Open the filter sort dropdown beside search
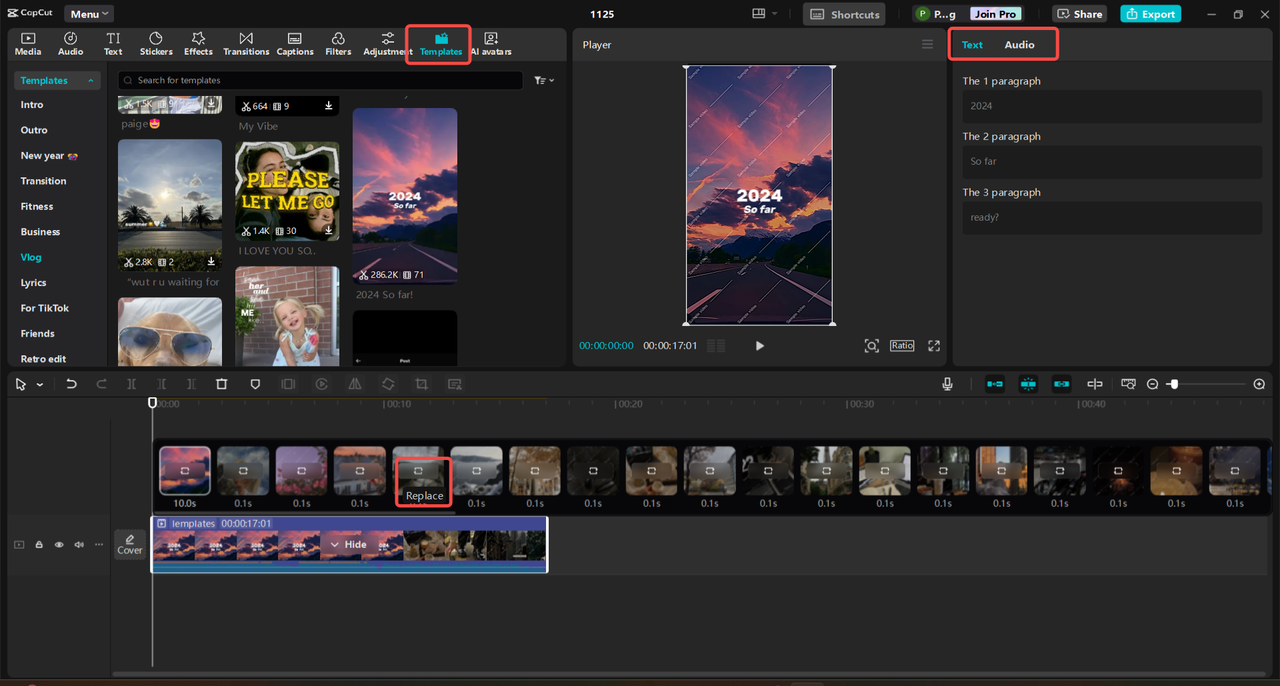This screenshot has height=686, width=1280. 544,80
